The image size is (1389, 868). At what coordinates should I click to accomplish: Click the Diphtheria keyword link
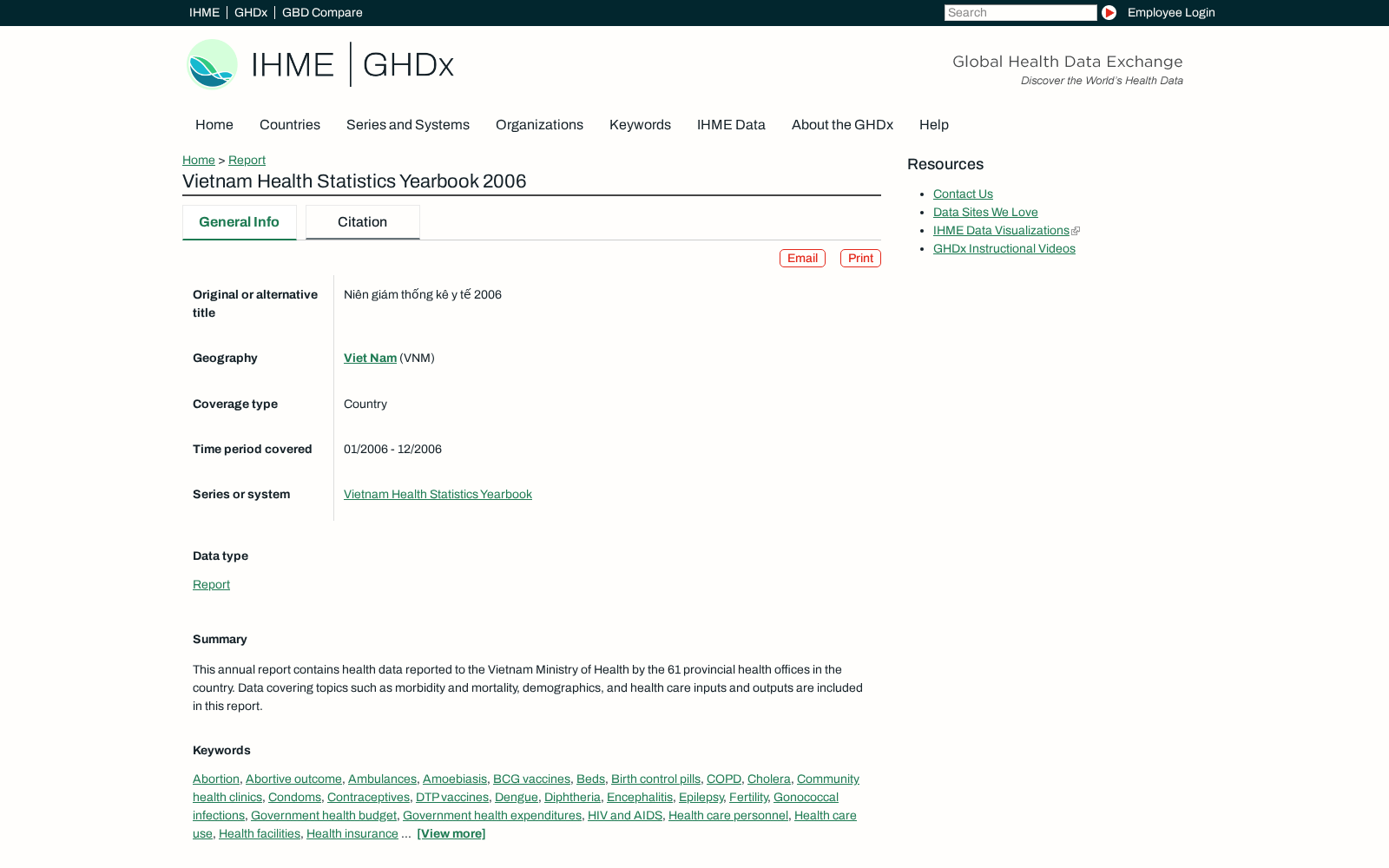[x=572, y=798]
